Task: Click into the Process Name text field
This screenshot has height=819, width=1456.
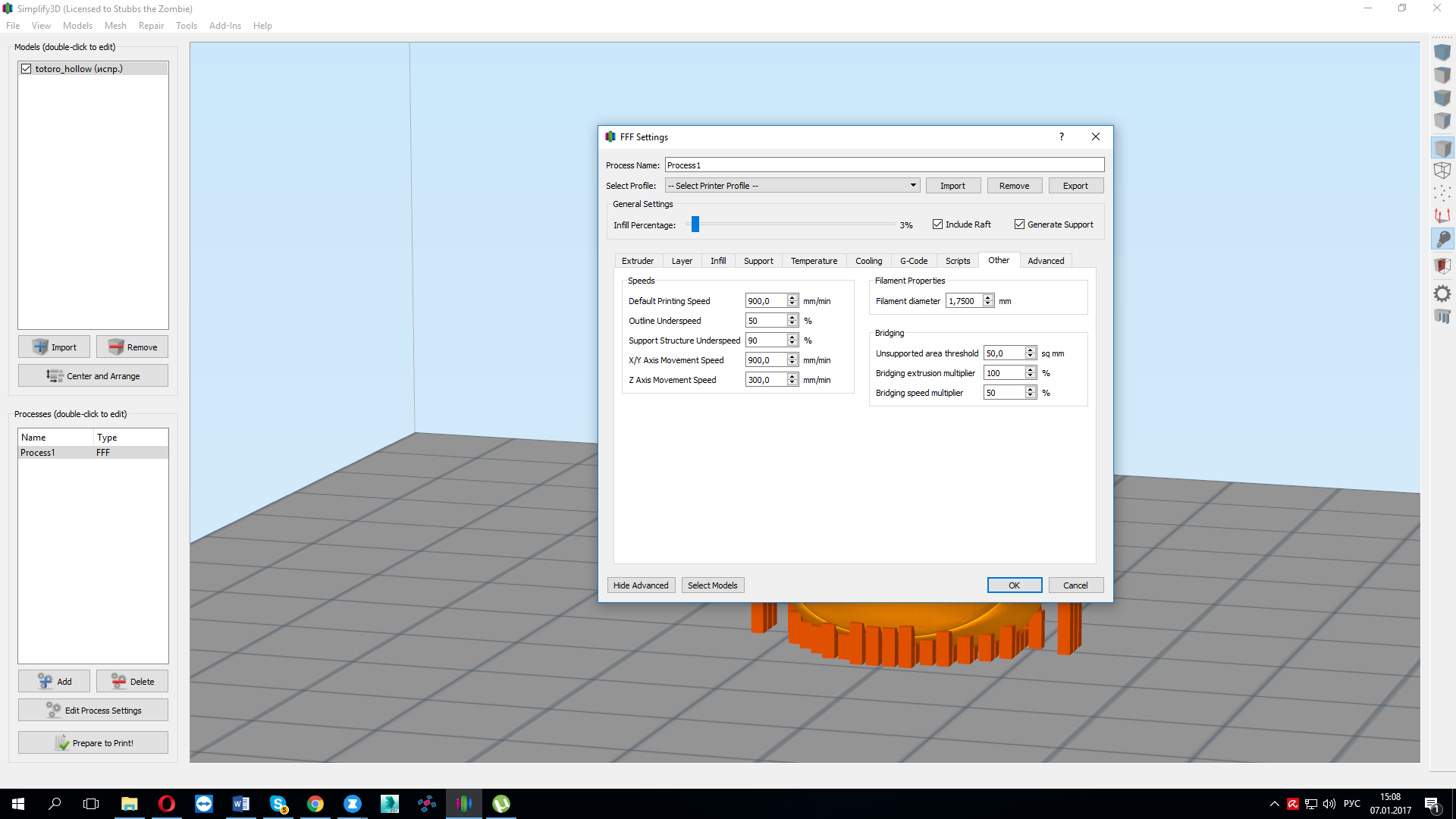Action: coord(884,165)
